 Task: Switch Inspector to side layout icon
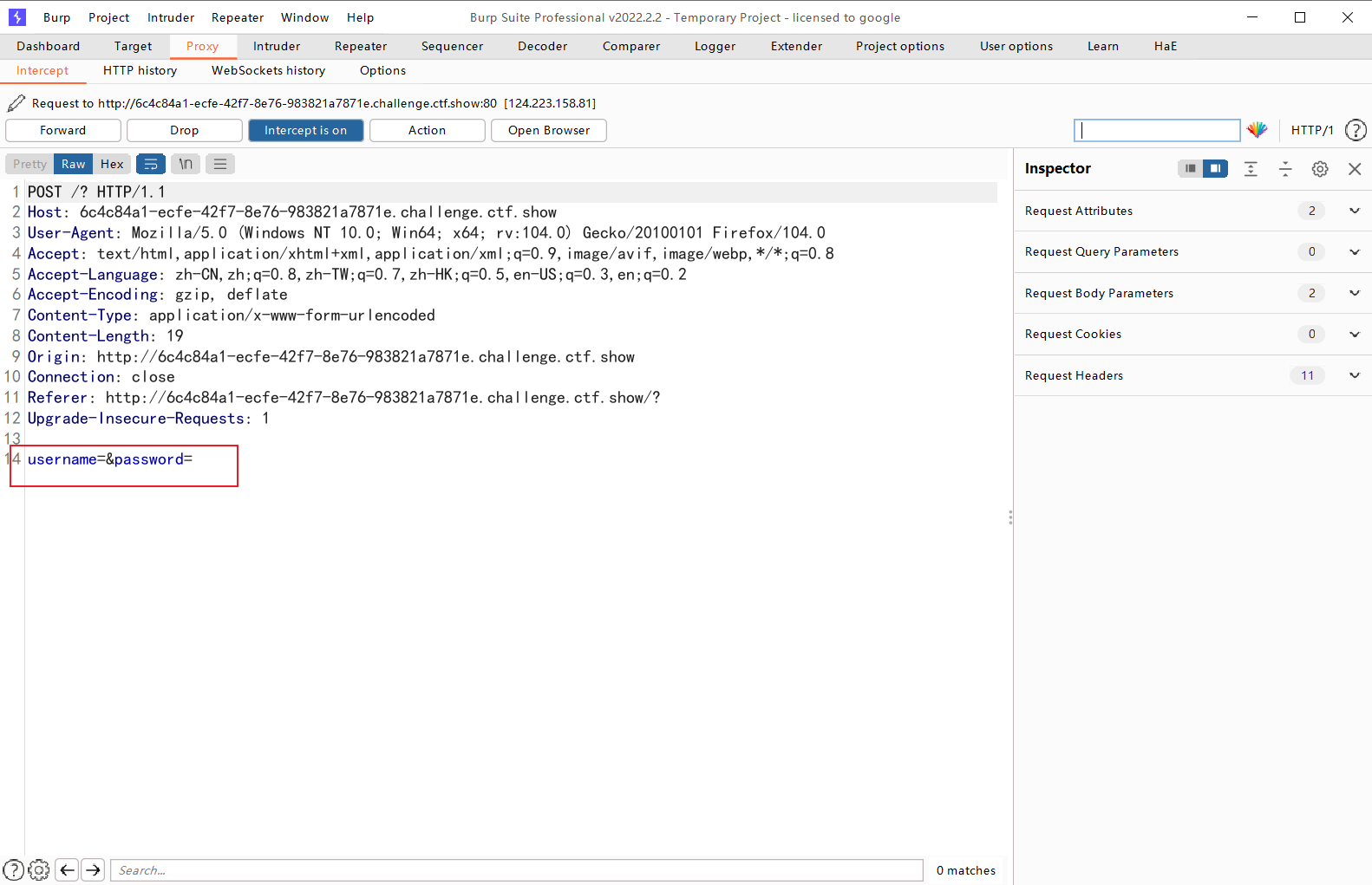(x=1216, y=168)
